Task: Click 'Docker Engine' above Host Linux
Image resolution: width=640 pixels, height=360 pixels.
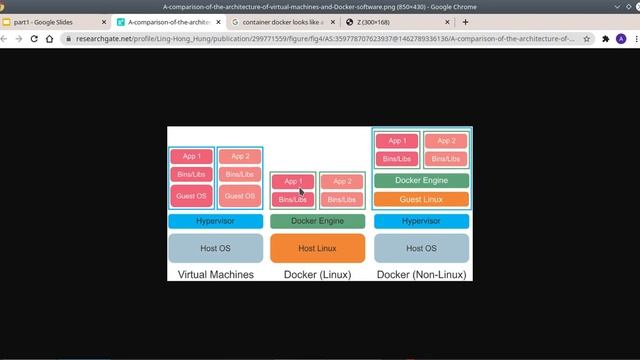Action: pos(318,221)
